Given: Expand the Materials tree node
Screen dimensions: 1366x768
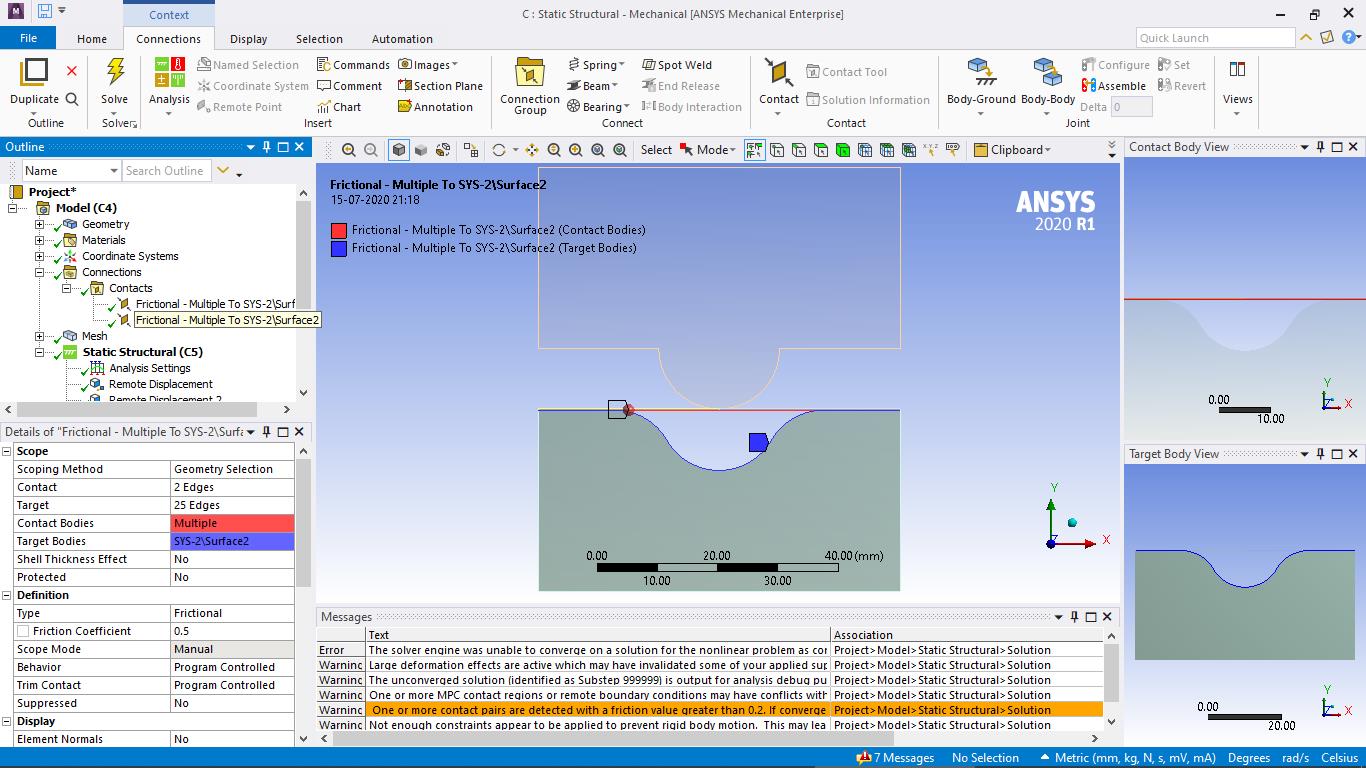Looking at the screenshot, I should click(x=40, y=240).
